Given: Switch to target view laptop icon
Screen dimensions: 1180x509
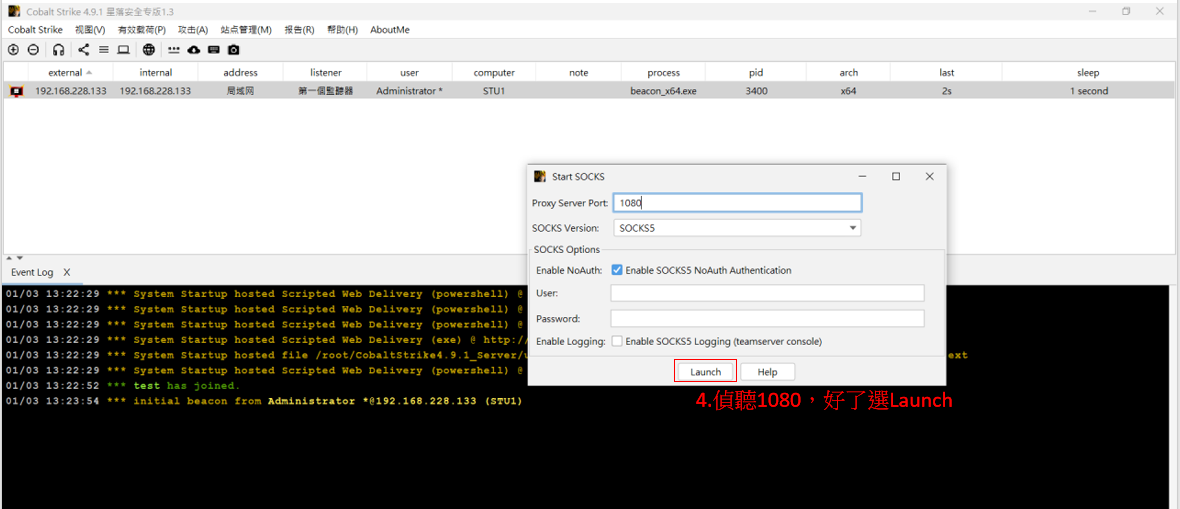Looking at the screenshot, I should pos(123,50).
